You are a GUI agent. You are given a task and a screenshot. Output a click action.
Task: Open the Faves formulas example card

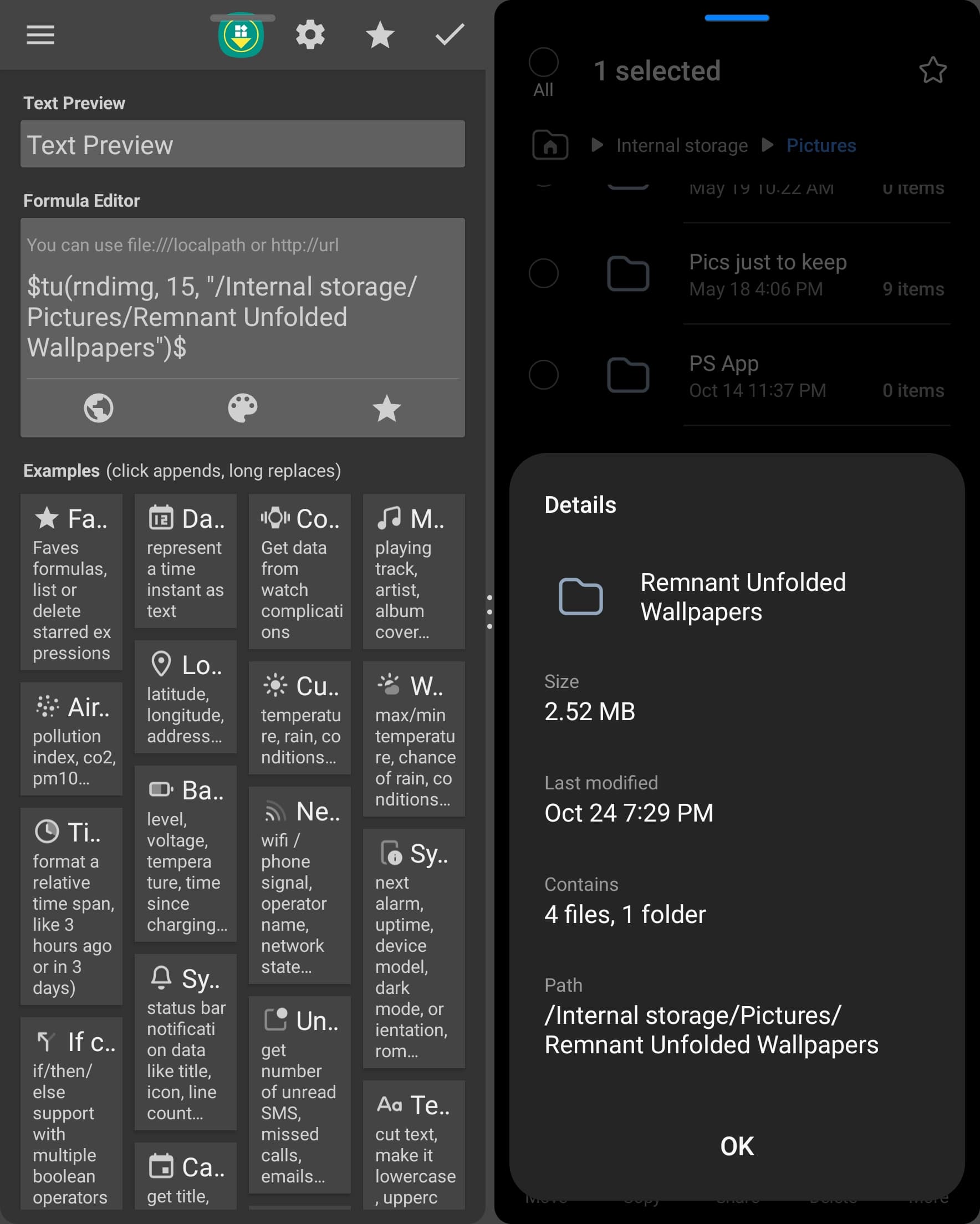coord(72,582)
